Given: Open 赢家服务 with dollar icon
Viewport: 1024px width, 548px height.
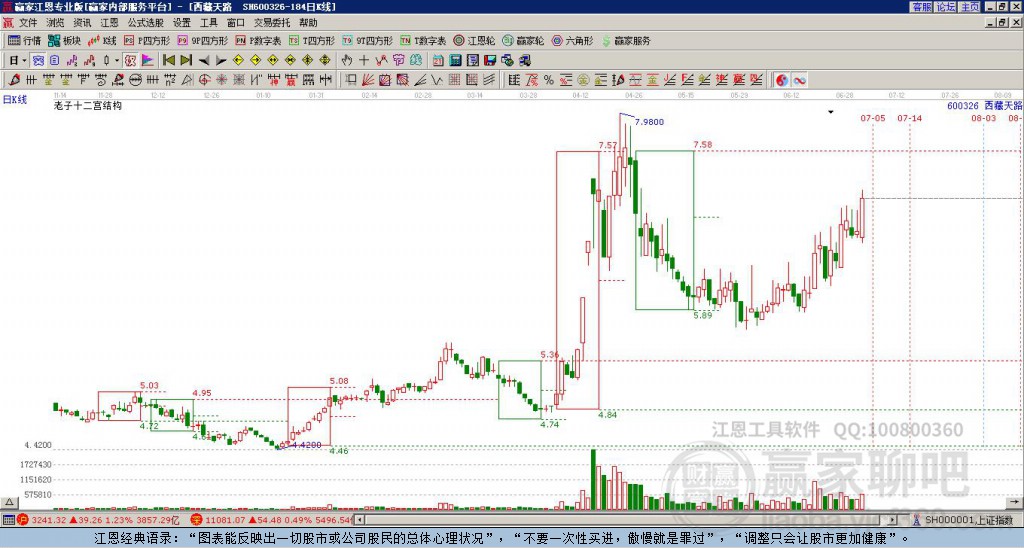Looking at the screenshot, I should pos(626,40).
